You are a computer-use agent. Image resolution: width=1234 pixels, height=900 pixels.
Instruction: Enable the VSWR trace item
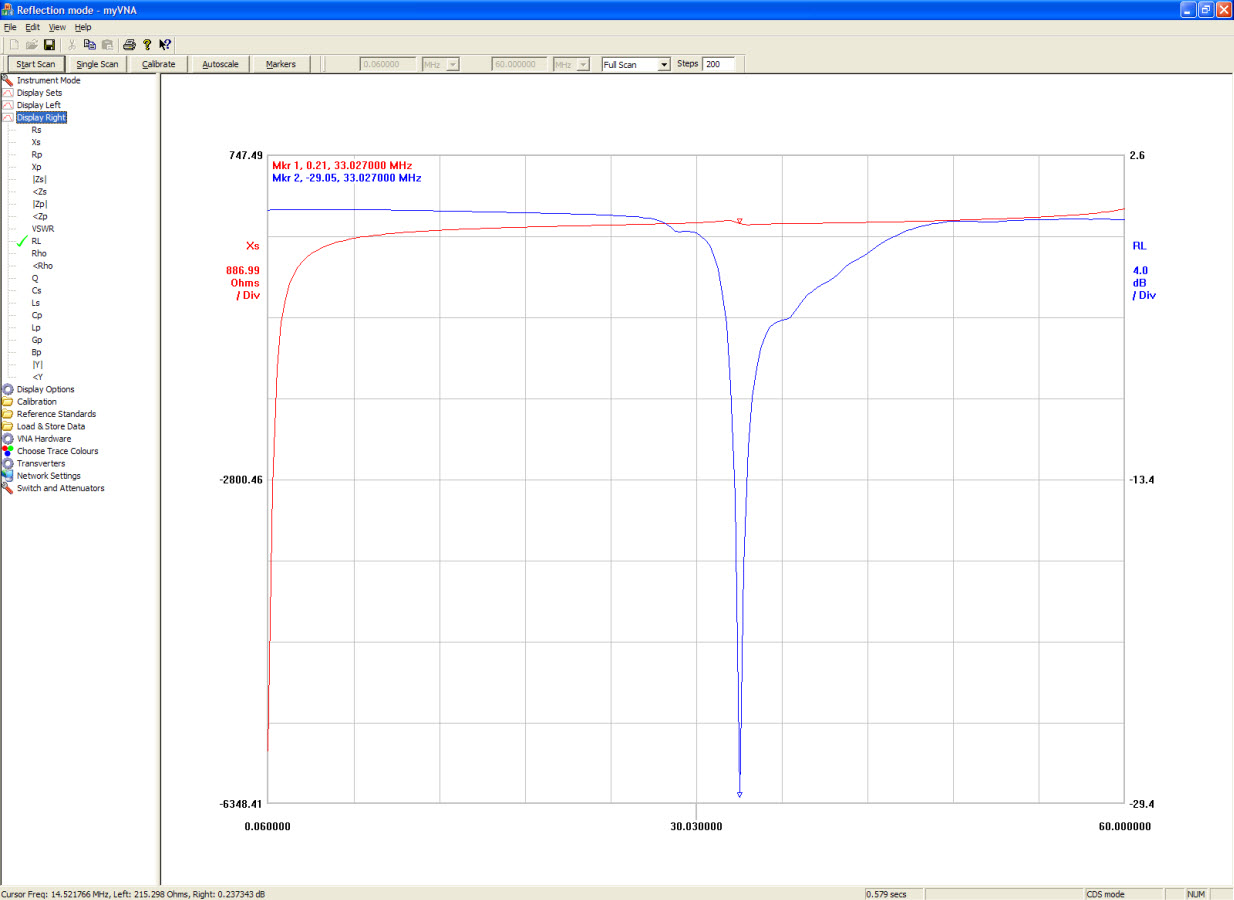click(x=42, y=229)
